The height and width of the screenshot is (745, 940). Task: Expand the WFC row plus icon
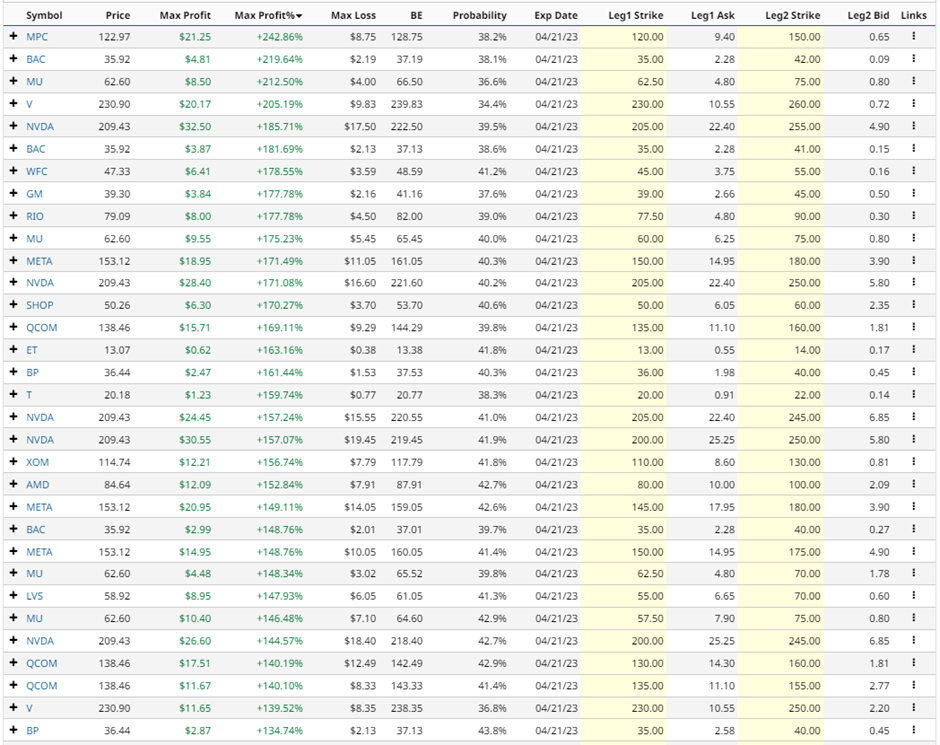(x=13, y=171)
